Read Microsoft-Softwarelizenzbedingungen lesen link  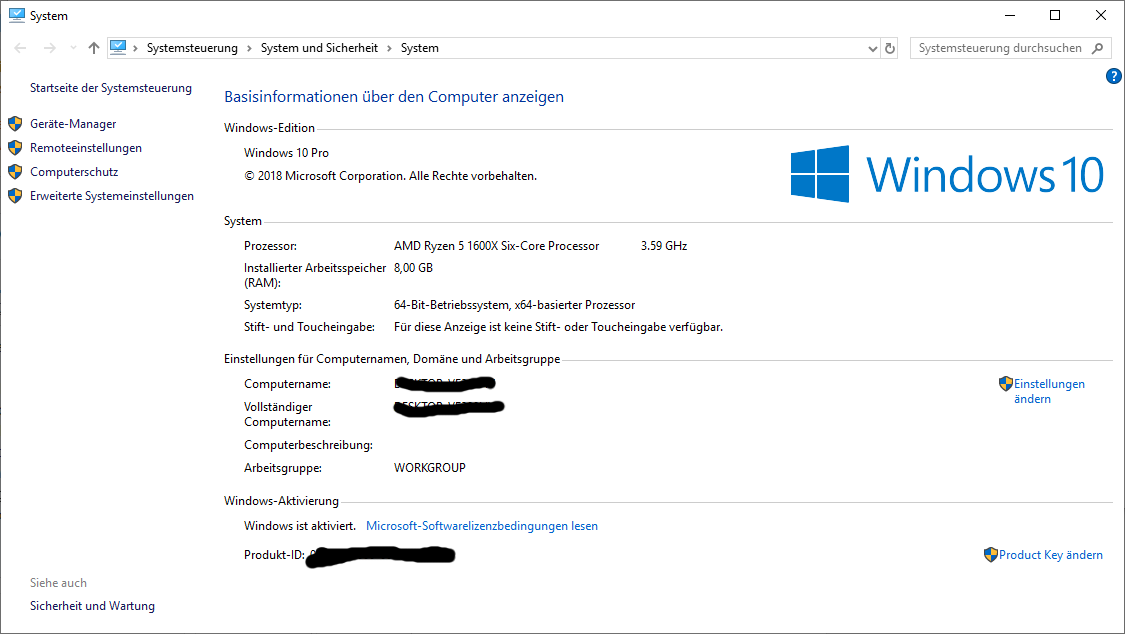(481, 526)
